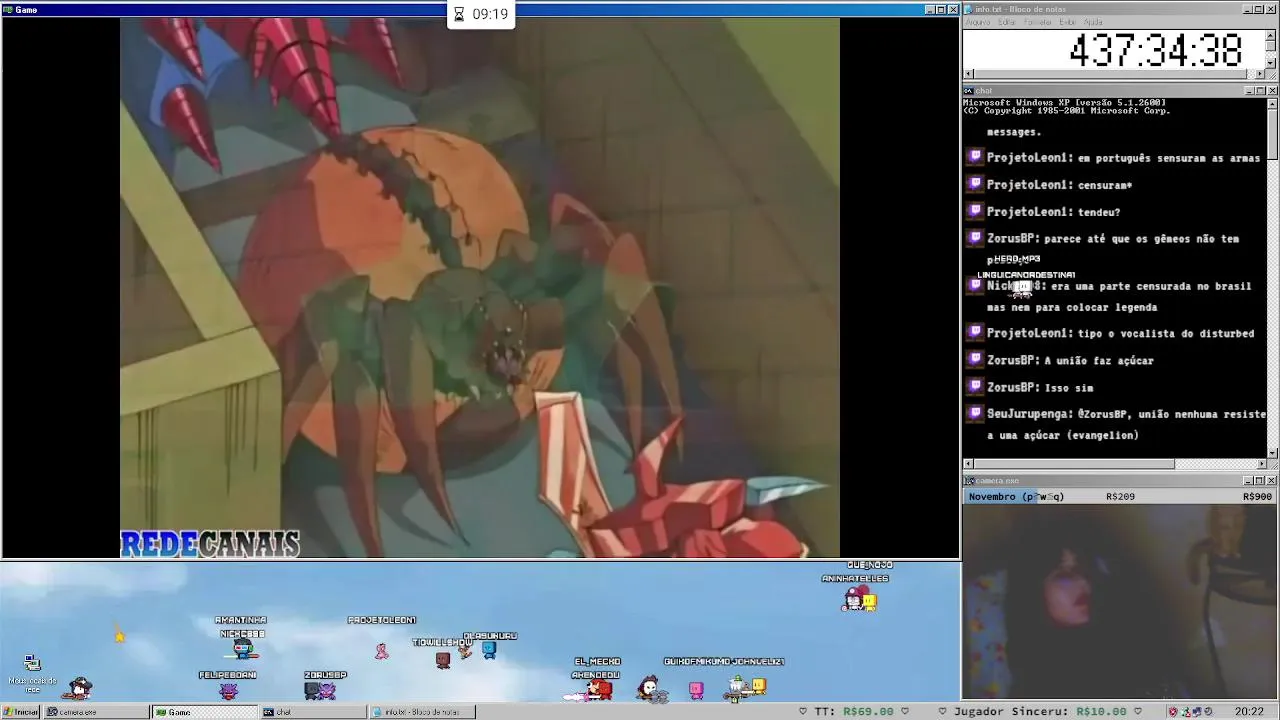Screen dimensions: 1280x720
Task: Click Twitch badge beside 'em português' message
Action: coord(975,157)
